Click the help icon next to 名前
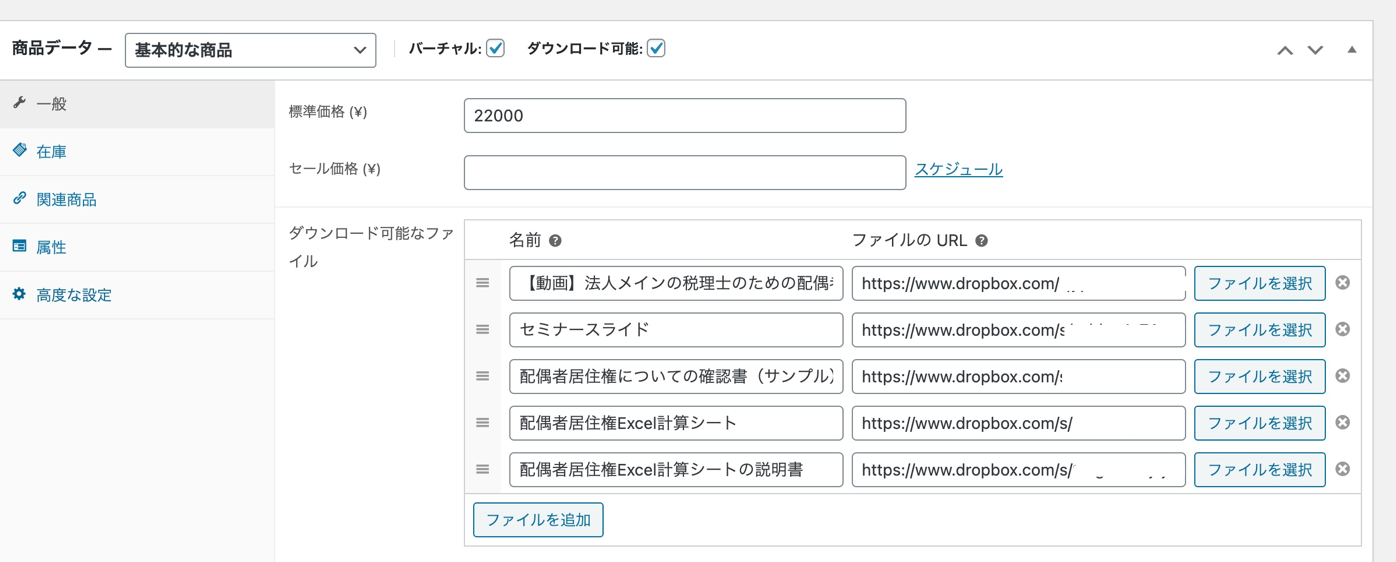Screen dimensions: 1396x562 coord(555,241)
